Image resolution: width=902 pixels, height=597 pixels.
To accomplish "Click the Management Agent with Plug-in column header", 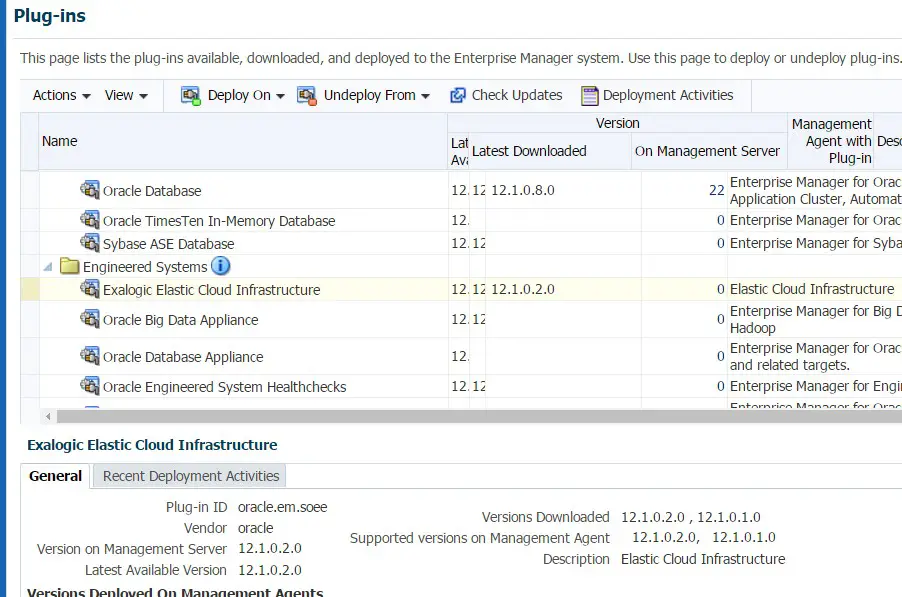I will [x=831, y=141].
